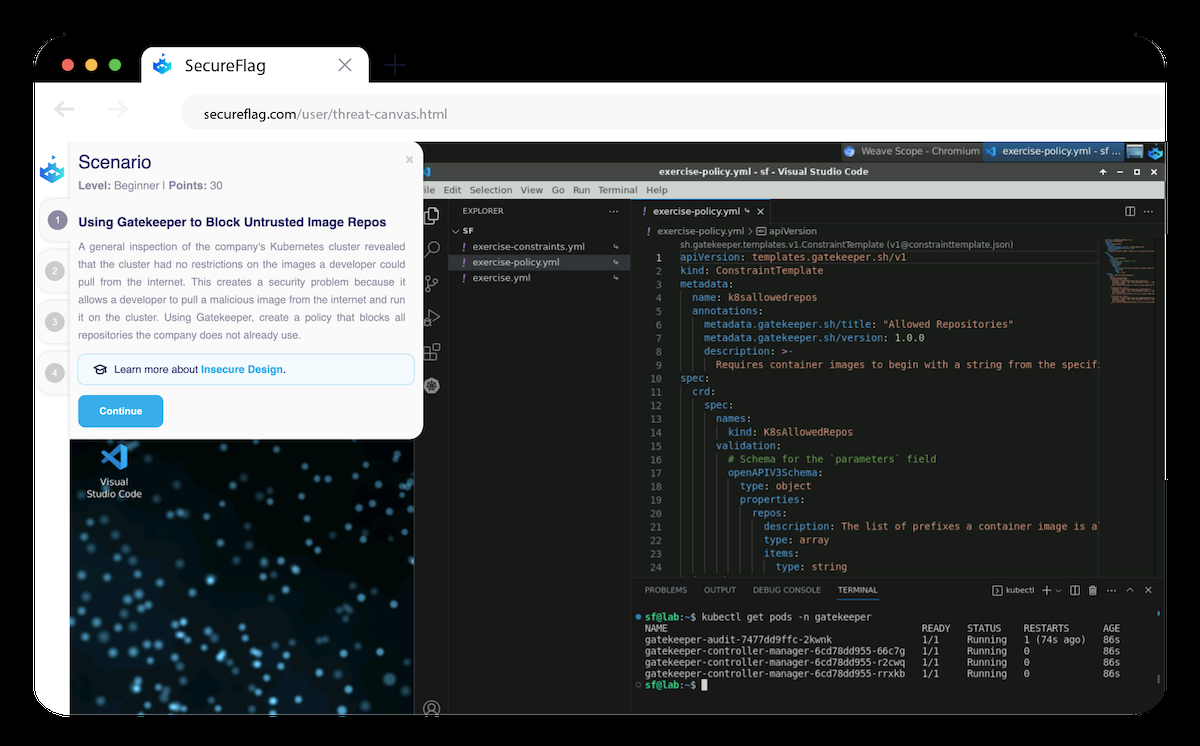Screen dimensions: 1200x746
Task: Open the Source Control view icon
Action: [x=433, y=283]
